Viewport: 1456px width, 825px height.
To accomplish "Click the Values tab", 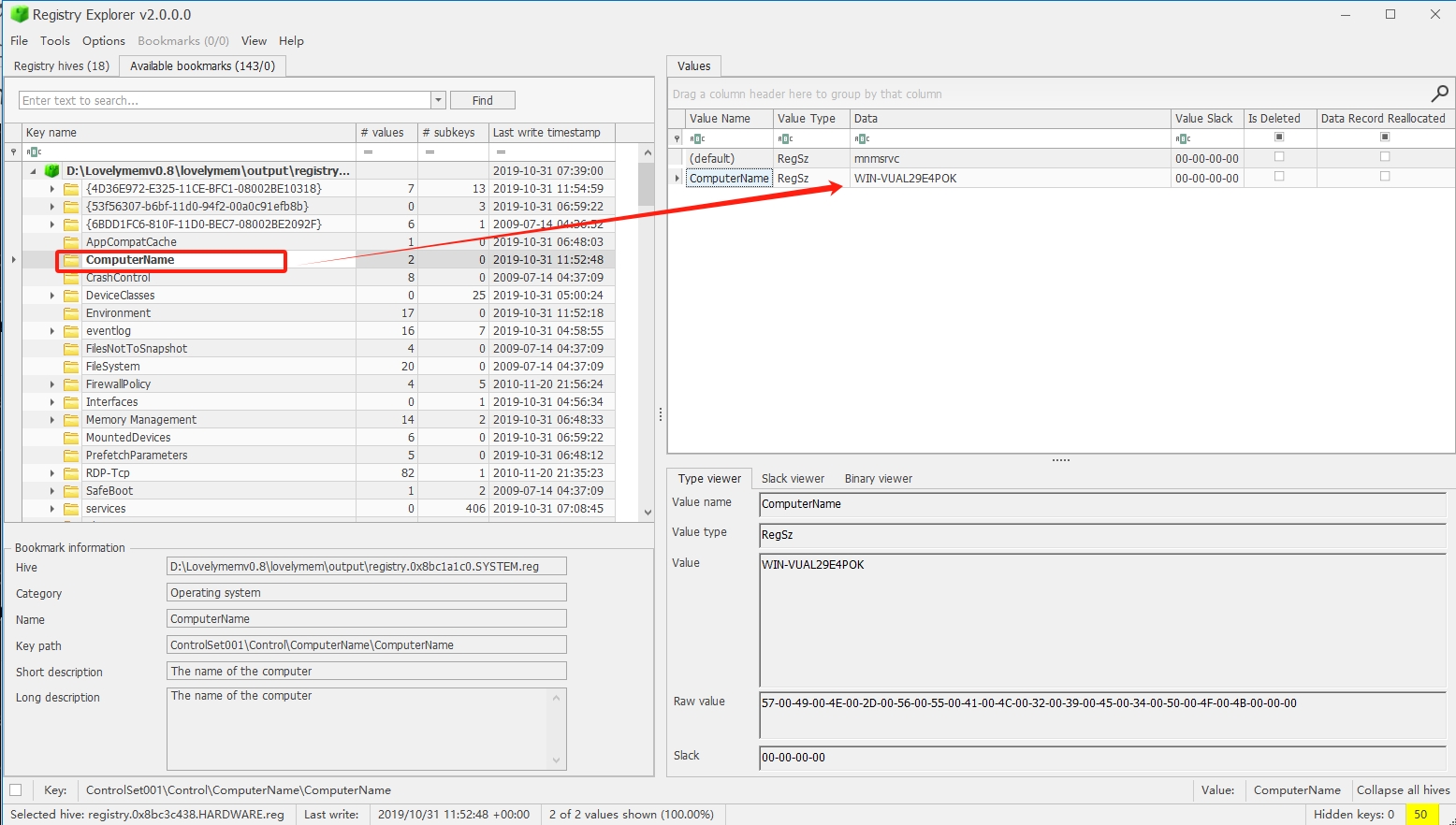I will click(693, 66).
